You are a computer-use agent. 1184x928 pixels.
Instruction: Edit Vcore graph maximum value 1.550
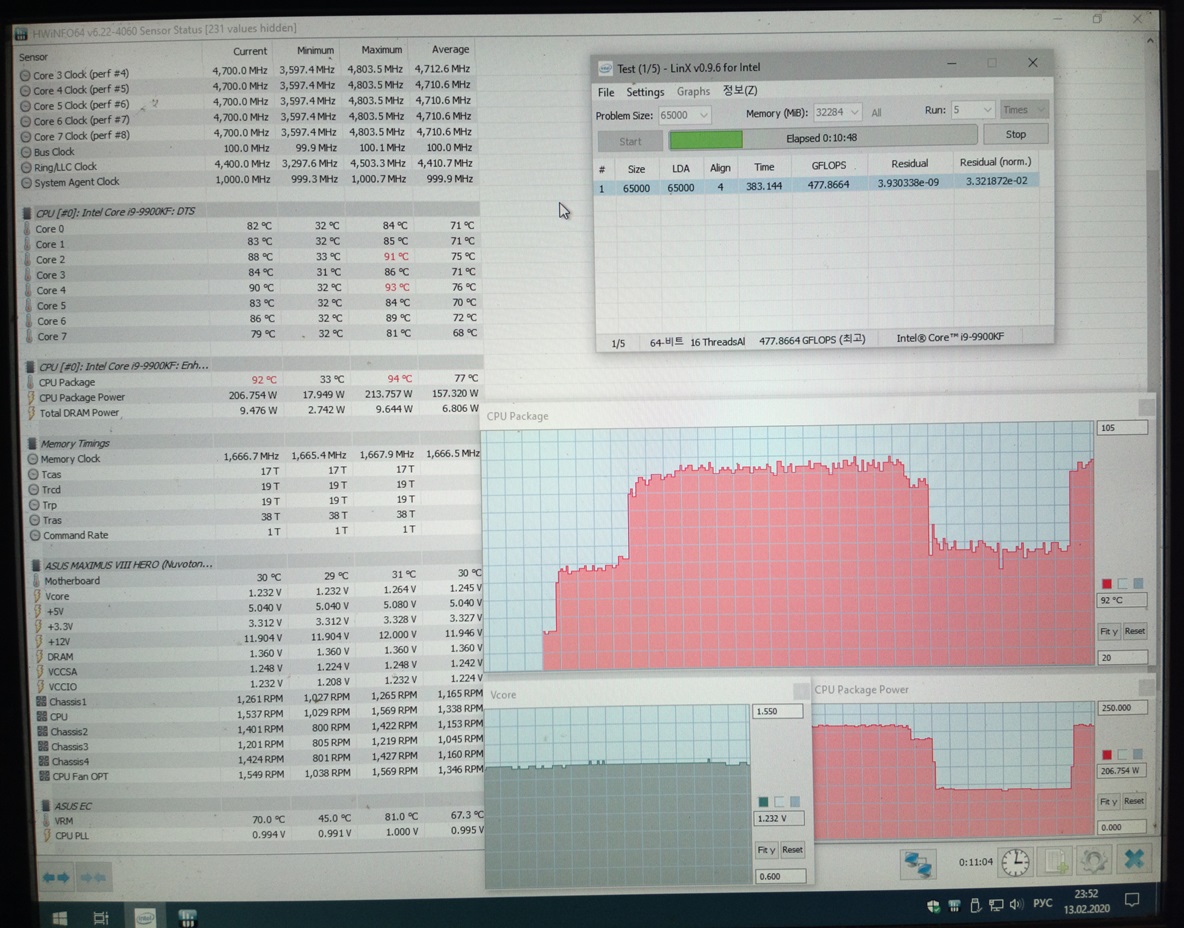tap(778, 711)
